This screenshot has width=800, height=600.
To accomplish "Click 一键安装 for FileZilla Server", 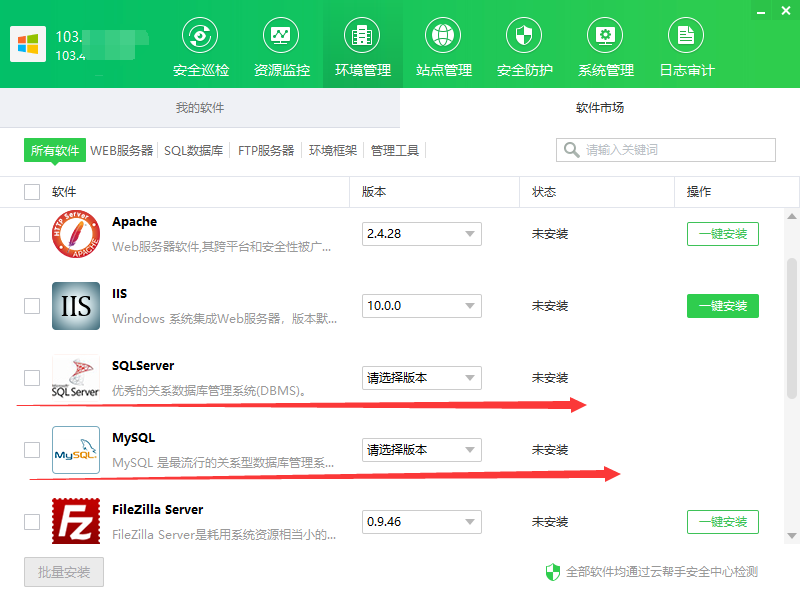I will click(x=722, y=522).
